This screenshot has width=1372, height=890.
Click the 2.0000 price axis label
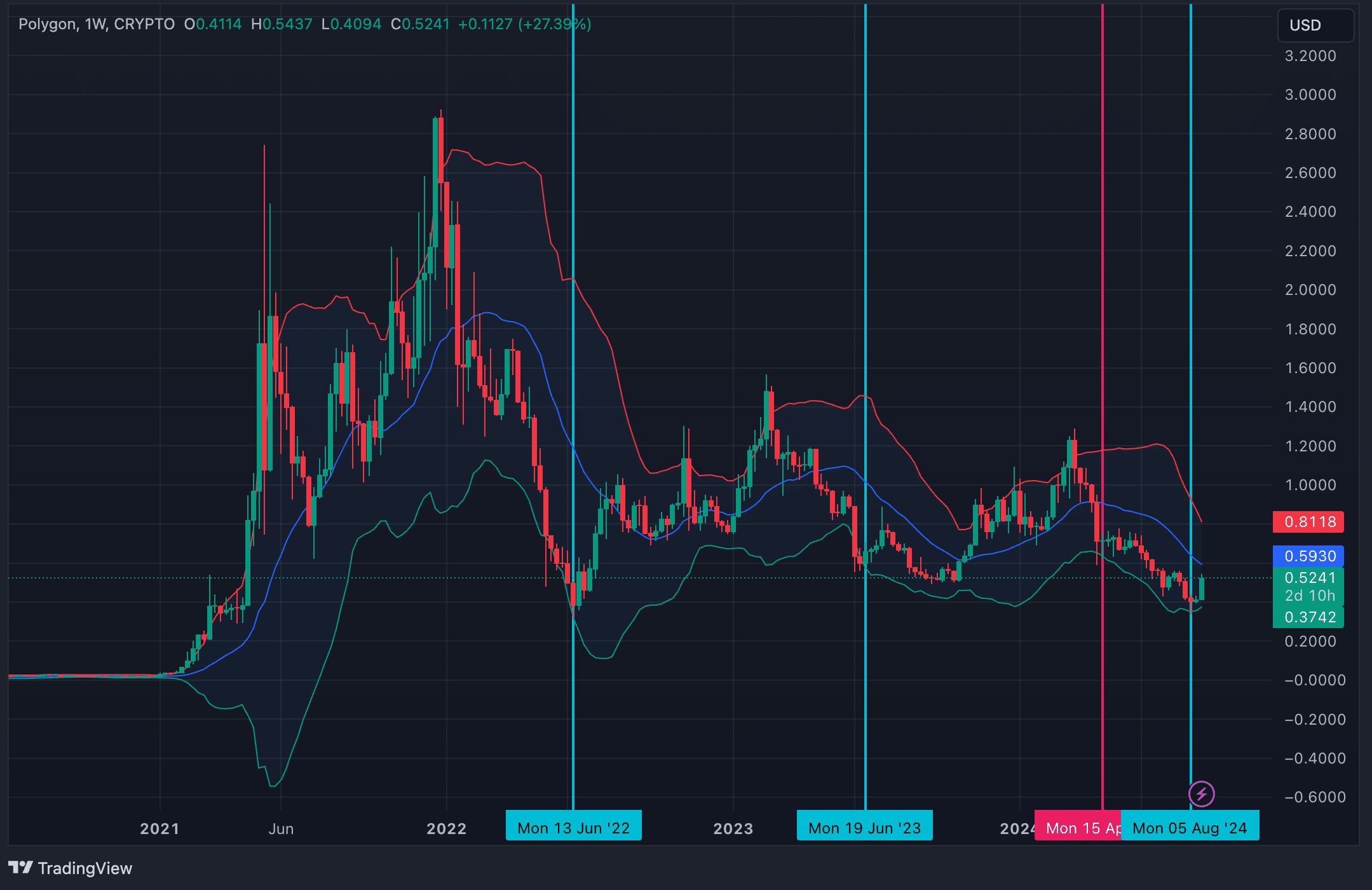click(x=1310, y=290)
